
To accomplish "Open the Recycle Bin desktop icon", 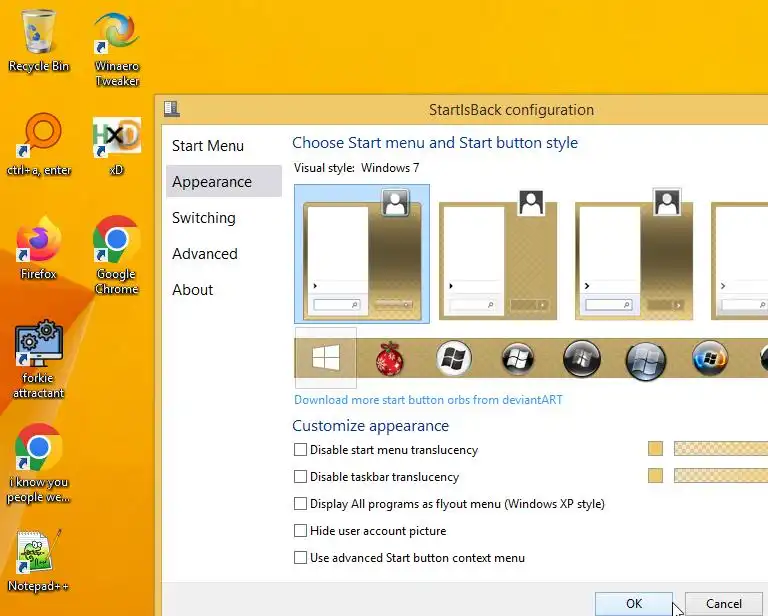I will [38, 42].
